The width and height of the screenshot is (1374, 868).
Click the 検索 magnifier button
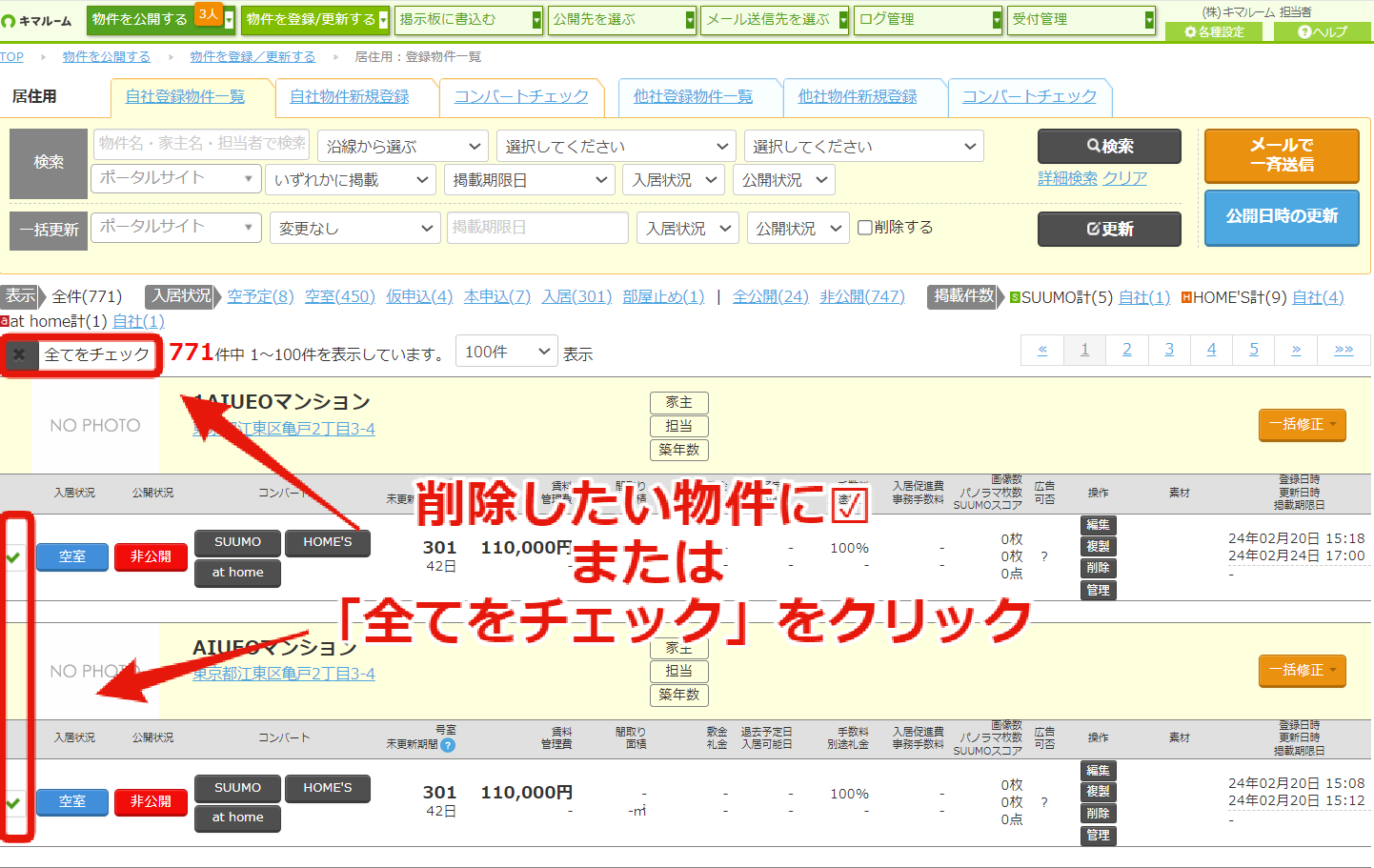click(1109, 146)
